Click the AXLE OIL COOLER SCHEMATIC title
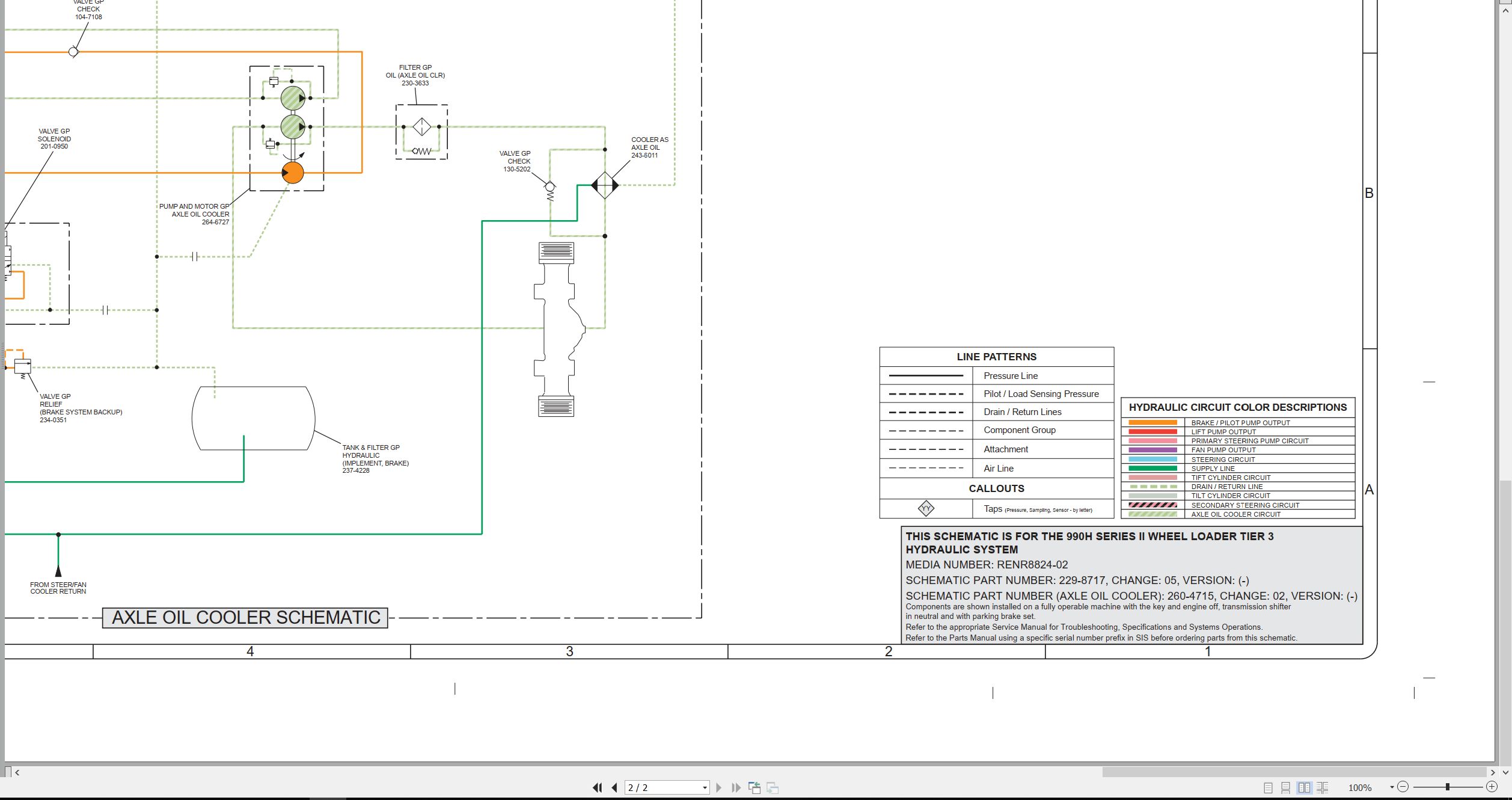The height and width of the screenshot is (800, 1512). (245, 618)
